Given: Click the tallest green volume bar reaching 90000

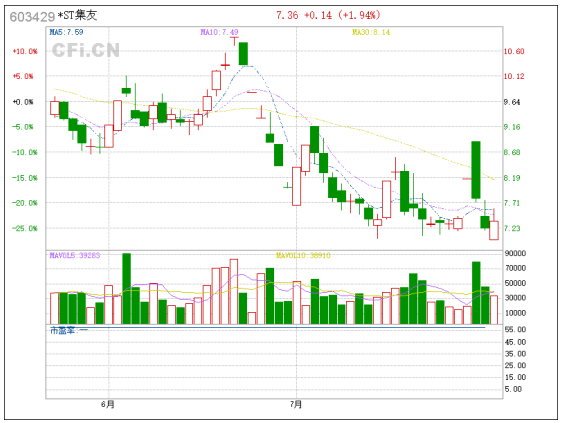Looking at the screenshot, I should click(127, 289).
